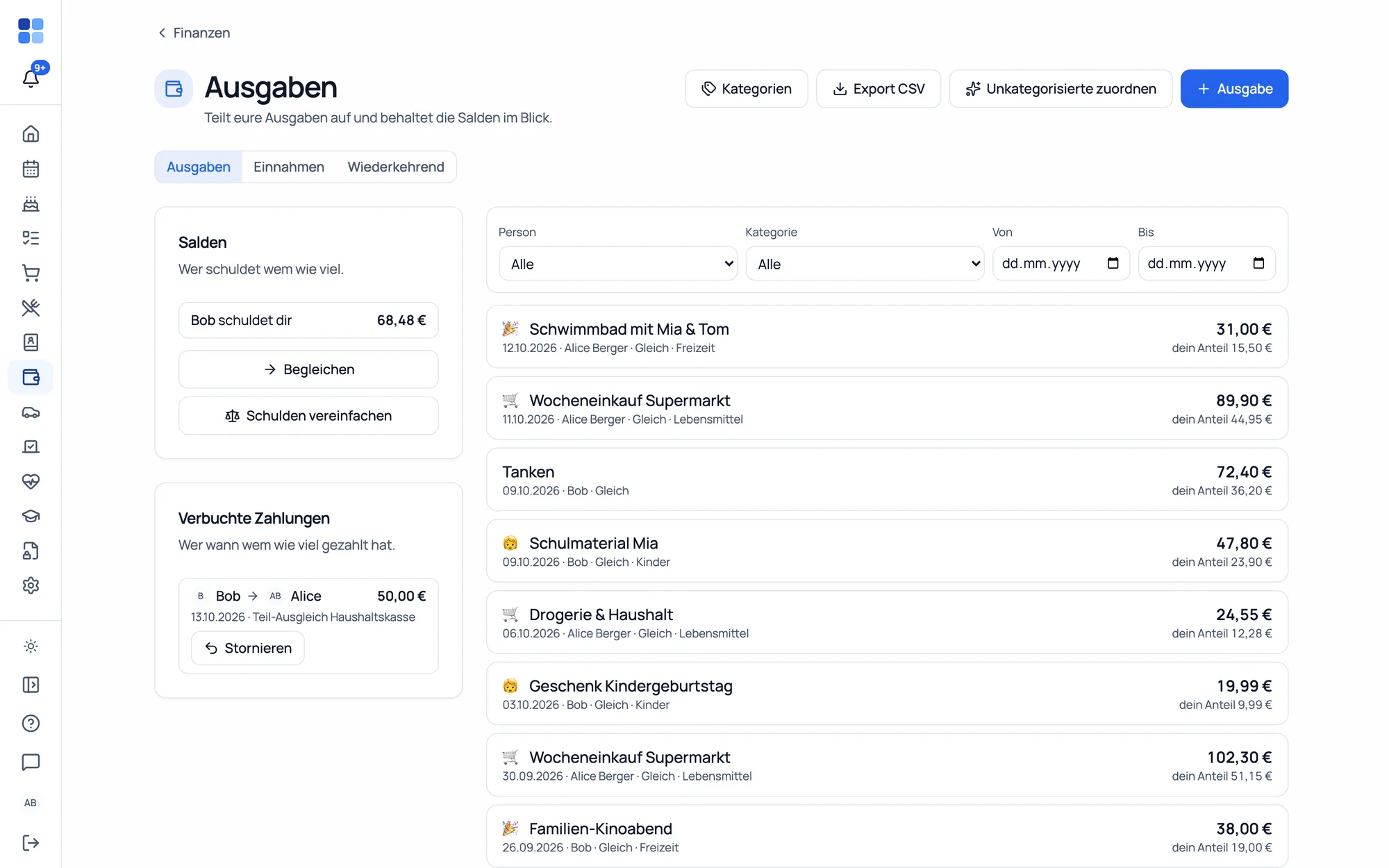The width and height of the screenshot is (1389, 868).
Task: Open birthday cake icon in sidebar
Action: tap(31, 203)
